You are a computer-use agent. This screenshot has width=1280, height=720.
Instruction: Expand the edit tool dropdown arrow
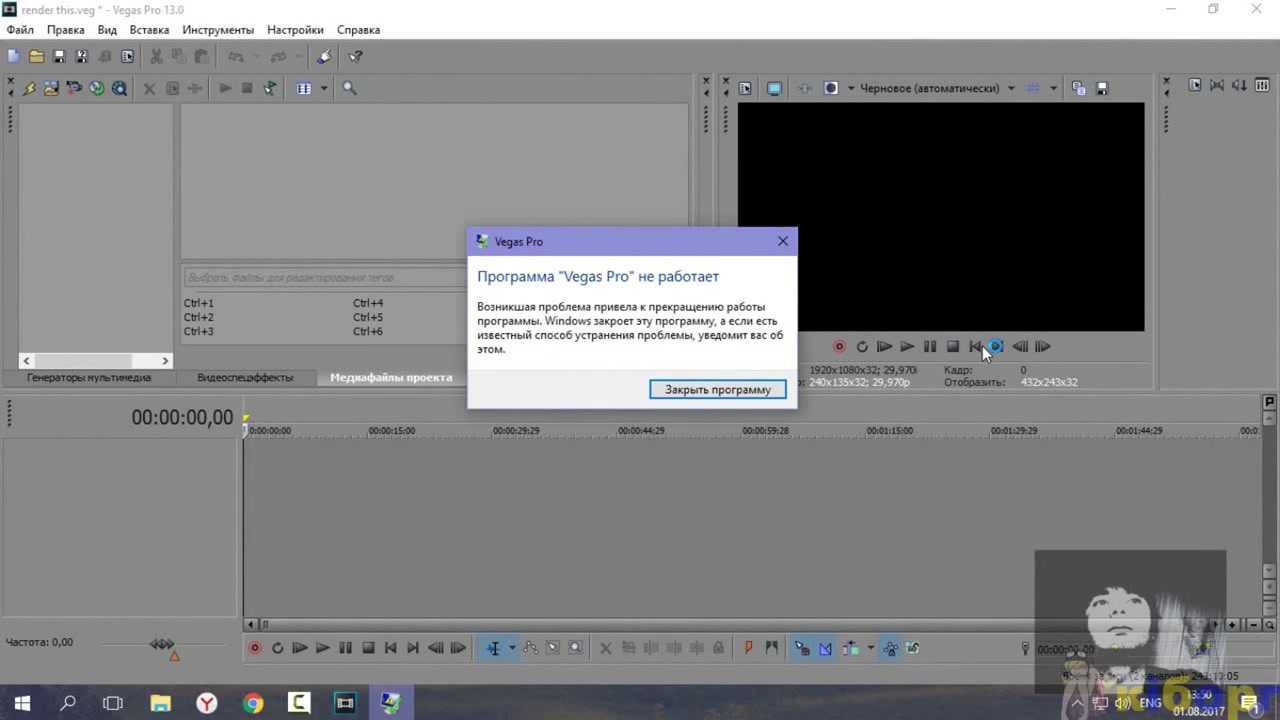pos(511,648)
